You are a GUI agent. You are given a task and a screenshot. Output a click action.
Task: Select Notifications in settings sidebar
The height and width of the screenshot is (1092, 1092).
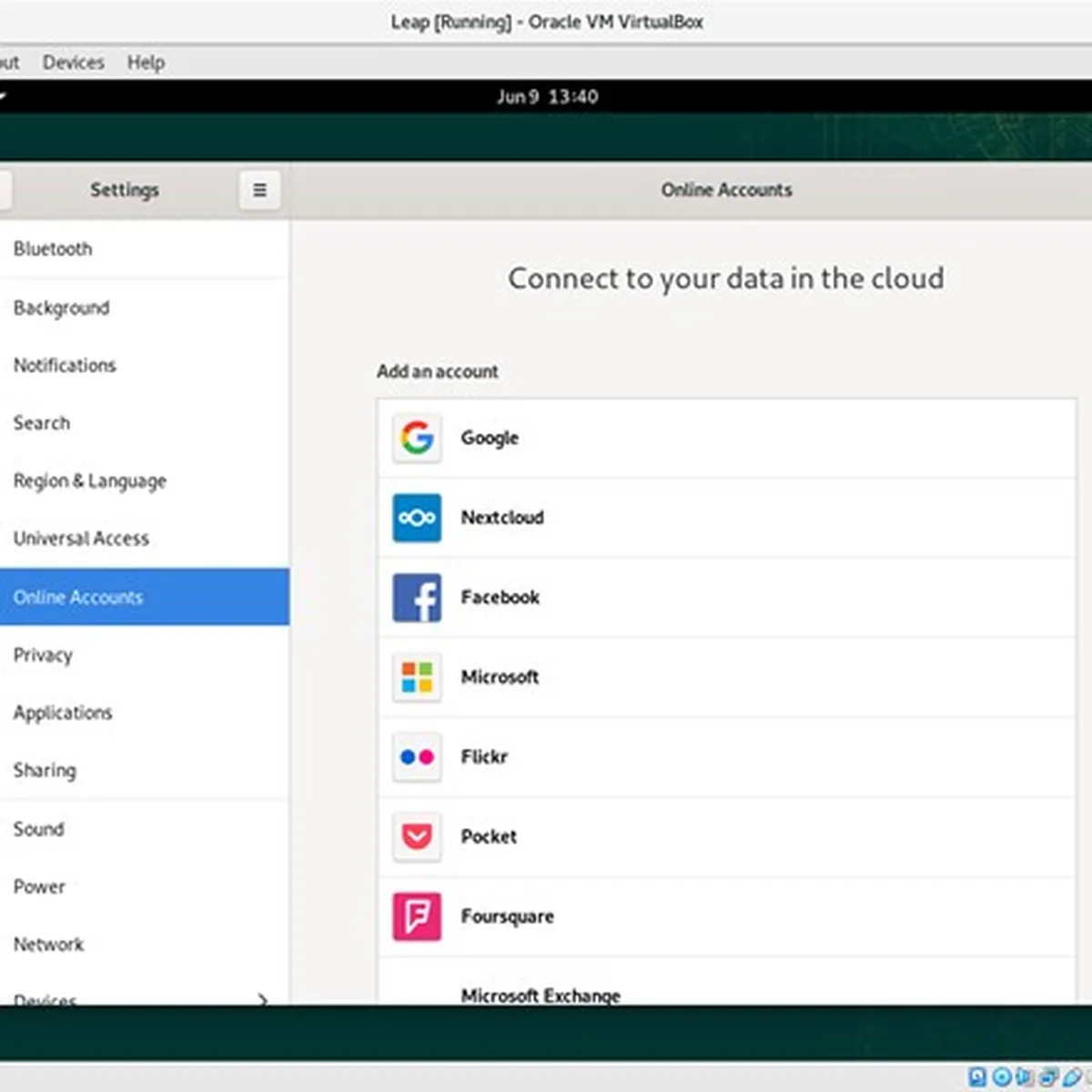pos(145,365)
